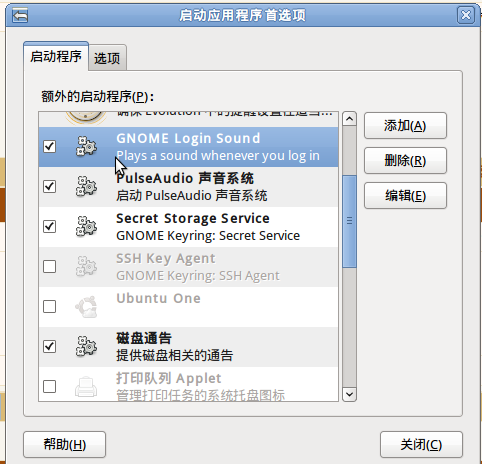Click the scrollbar down arrow
The image size is (482, 464).
click(x=349, y=394)
